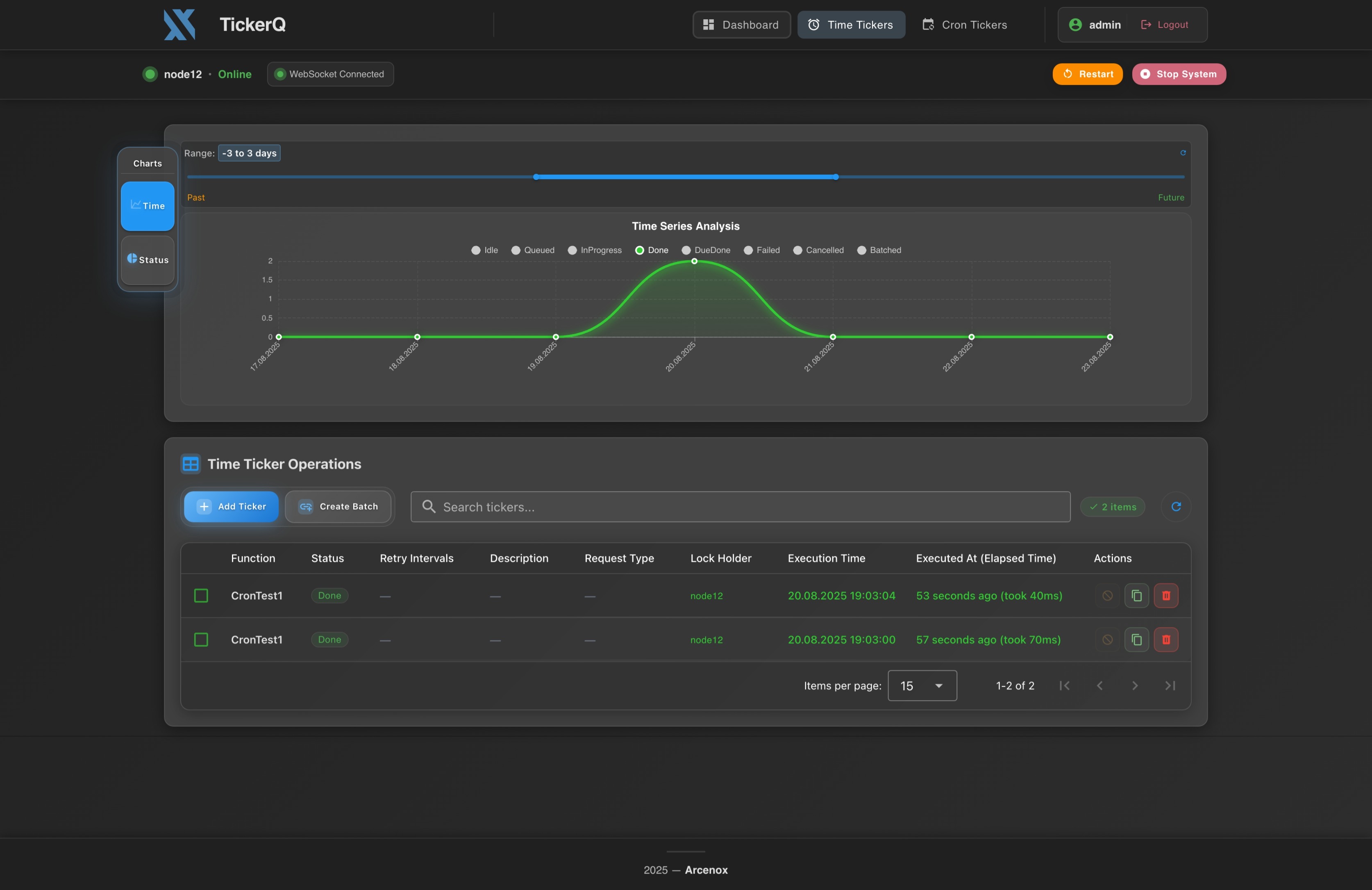Switch to the Status chart tab
The image size is (1372, 890).
point(148,260)
